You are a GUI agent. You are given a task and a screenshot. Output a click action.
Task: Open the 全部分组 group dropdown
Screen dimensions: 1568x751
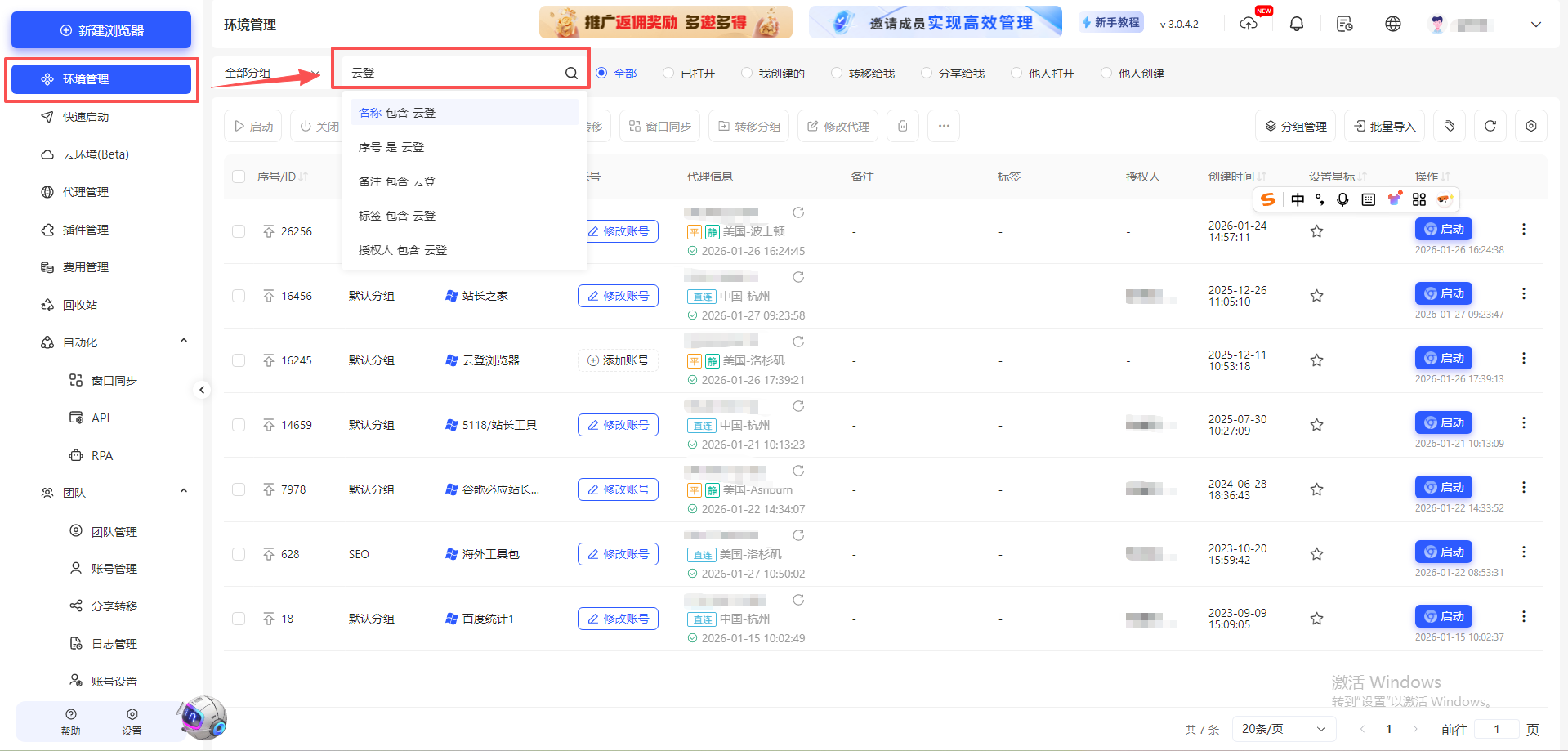click(x=248, y=72)
